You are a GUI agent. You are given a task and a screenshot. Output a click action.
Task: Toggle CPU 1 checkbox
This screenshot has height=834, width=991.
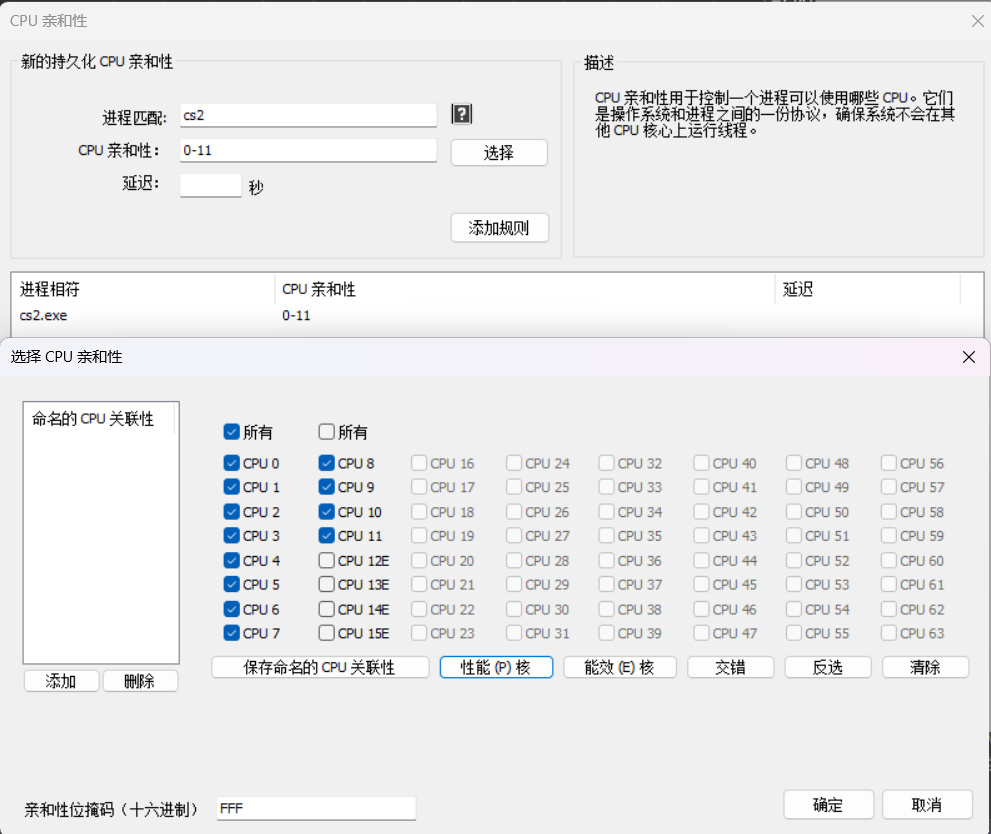pos(231,487)
